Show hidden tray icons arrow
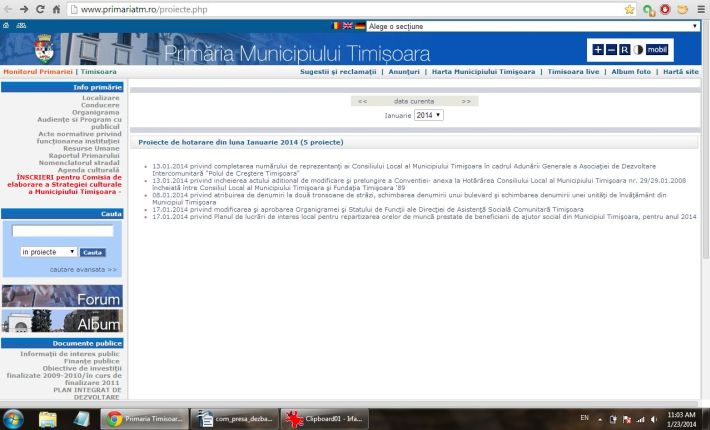This screenshot has width=710, height=430. point(600,420)
